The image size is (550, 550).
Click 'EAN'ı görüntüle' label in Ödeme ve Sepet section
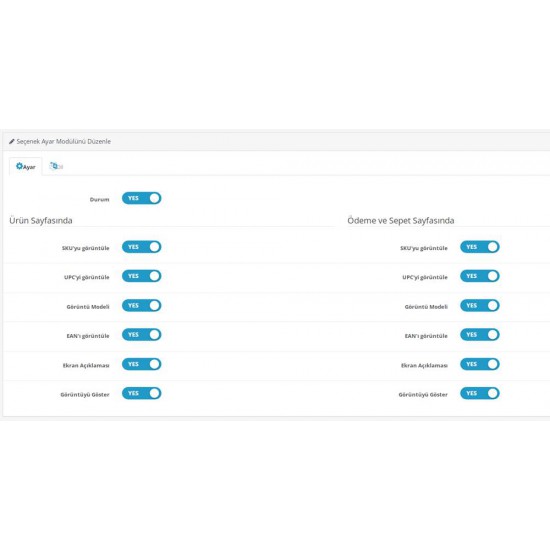[426, 336]
